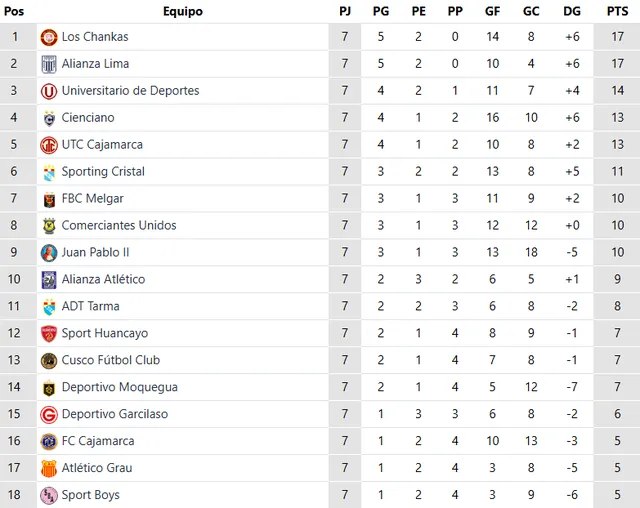Click the Los Chankas team crest
Image resolution: width=640 pixels, height=508 pixels.
tap(48, 37)
